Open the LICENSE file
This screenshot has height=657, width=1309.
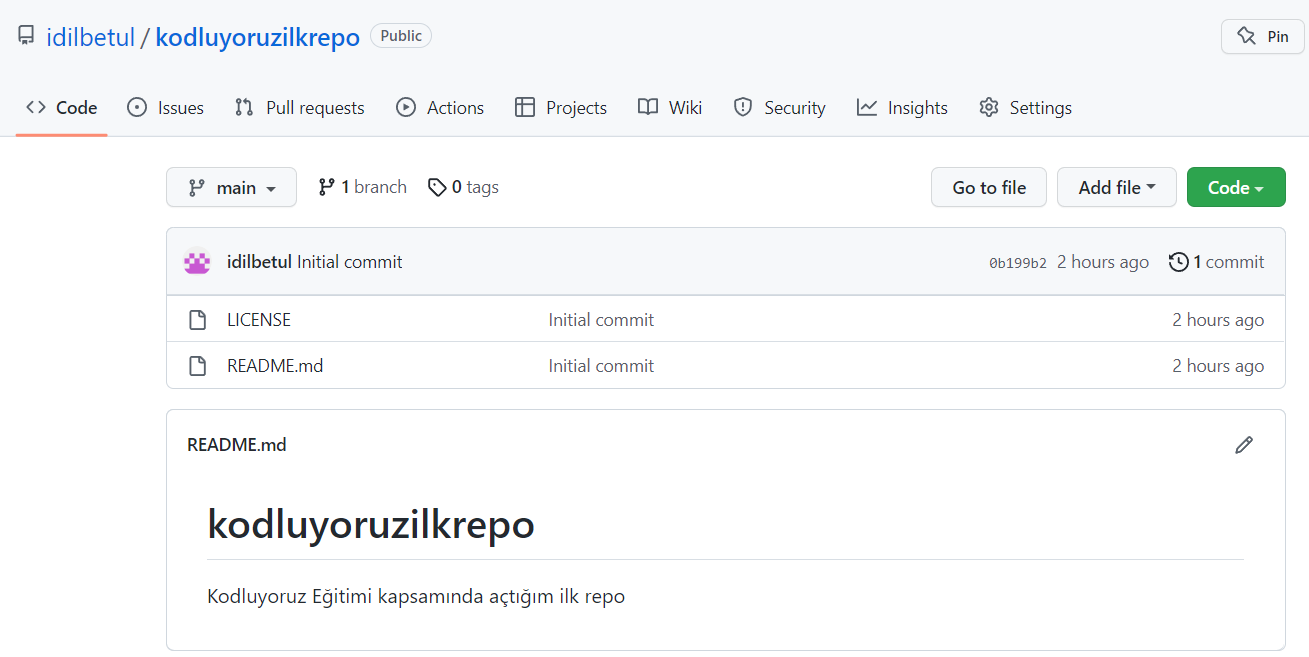tap(259, 320)
